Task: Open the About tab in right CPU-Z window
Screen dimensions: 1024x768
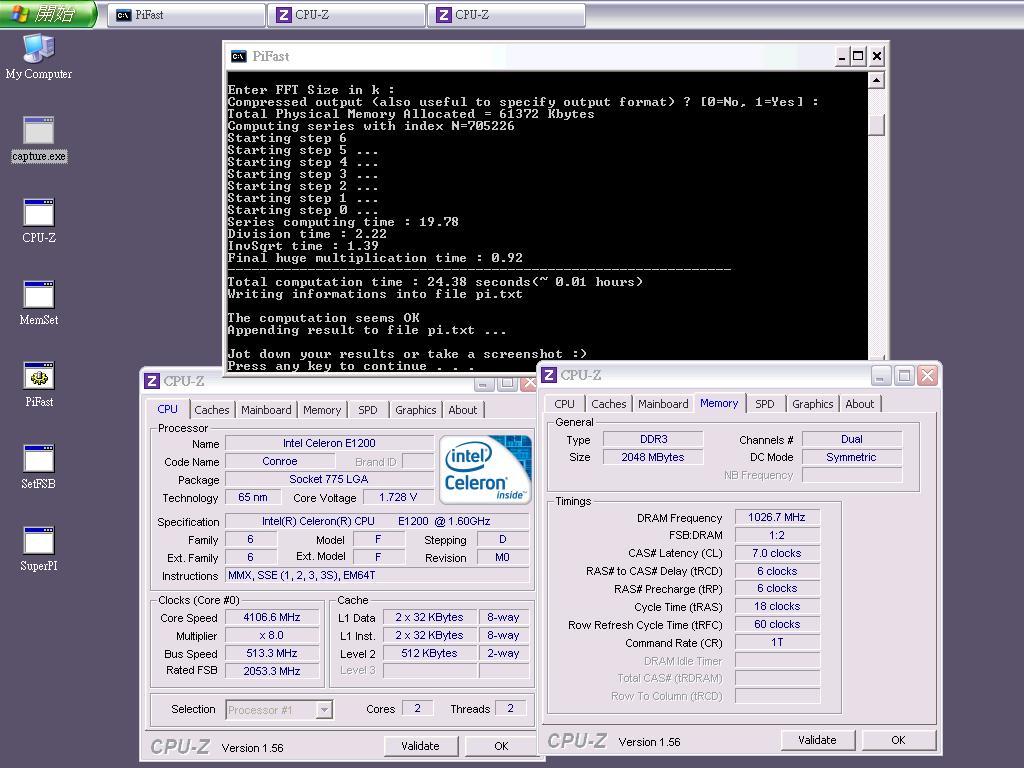Action: point(859,404)
